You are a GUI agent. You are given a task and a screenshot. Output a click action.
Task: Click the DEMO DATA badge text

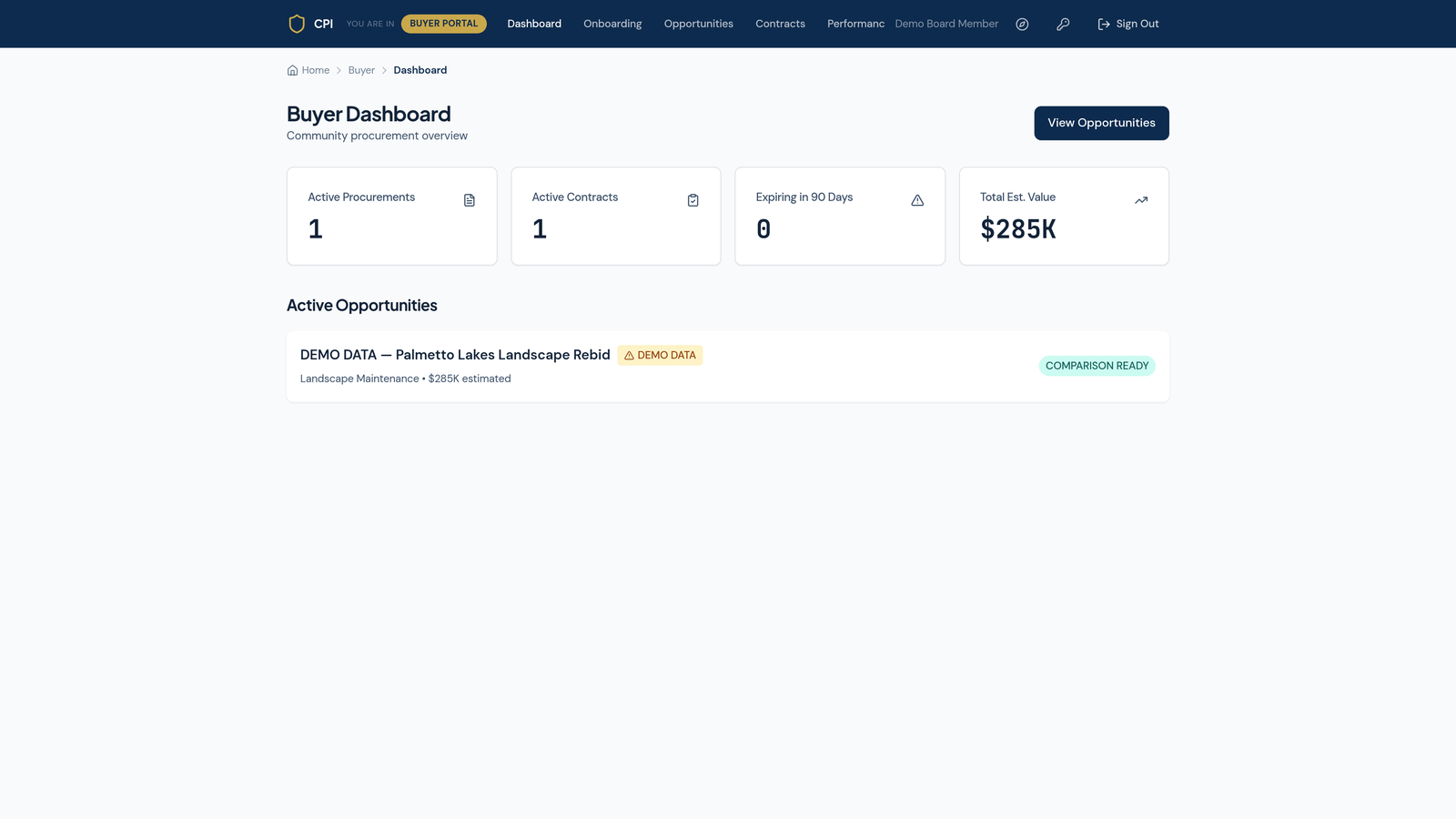coord(666,356)
